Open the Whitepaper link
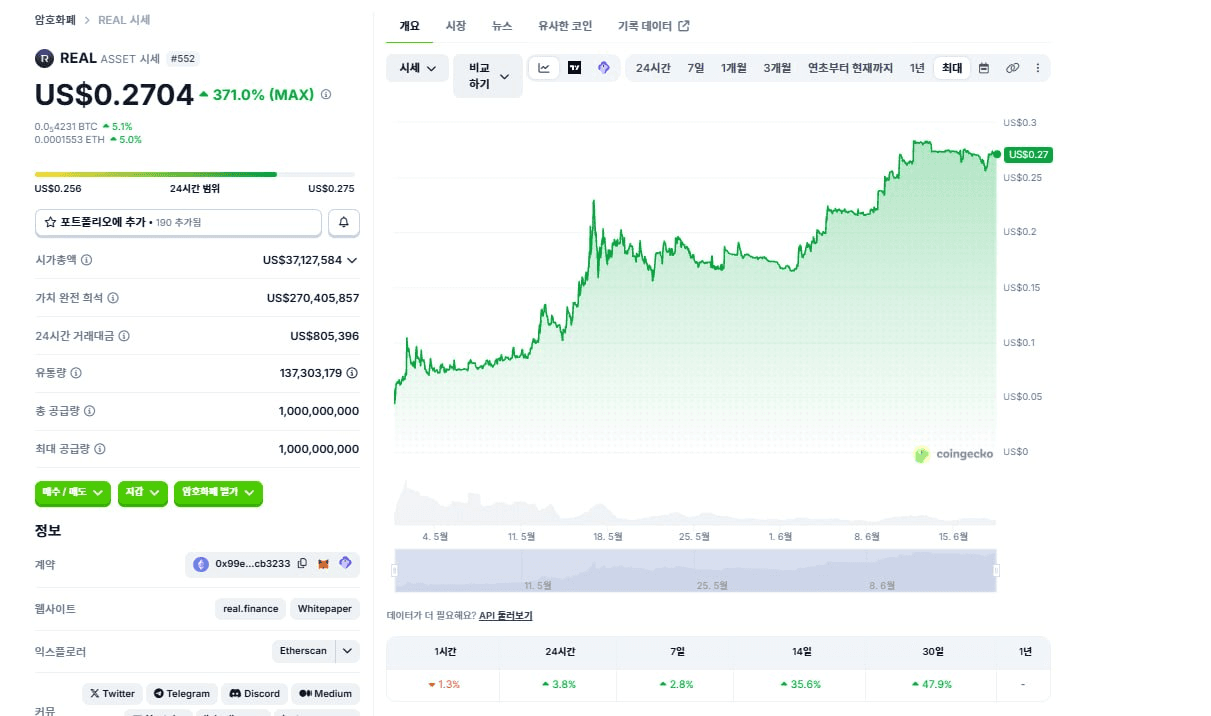1211x716 pixels. [325, 609]
